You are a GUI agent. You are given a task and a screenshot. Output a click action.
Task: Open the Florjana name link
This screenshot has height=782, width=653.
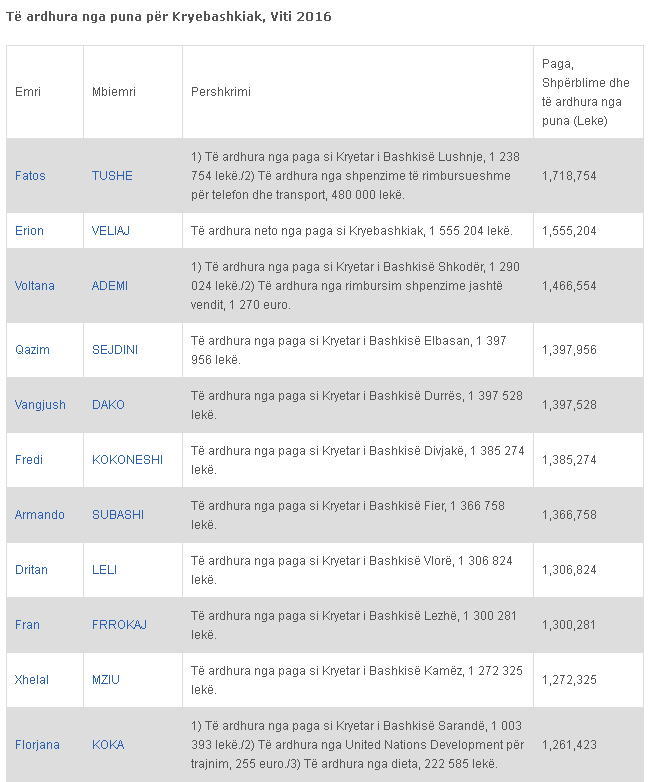[x=36, y=745]
